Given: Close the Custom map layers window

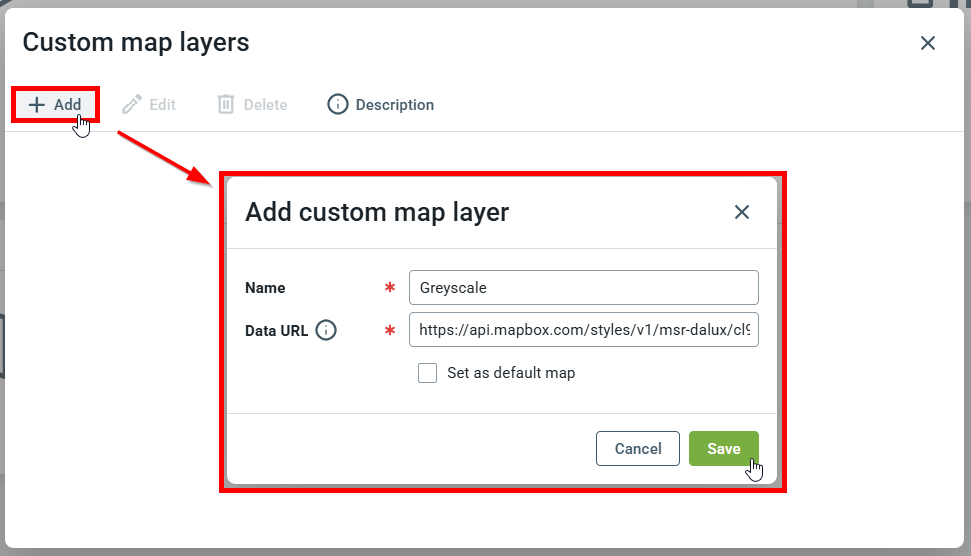Looking at the screenshot, I should (x=927, y=43).
